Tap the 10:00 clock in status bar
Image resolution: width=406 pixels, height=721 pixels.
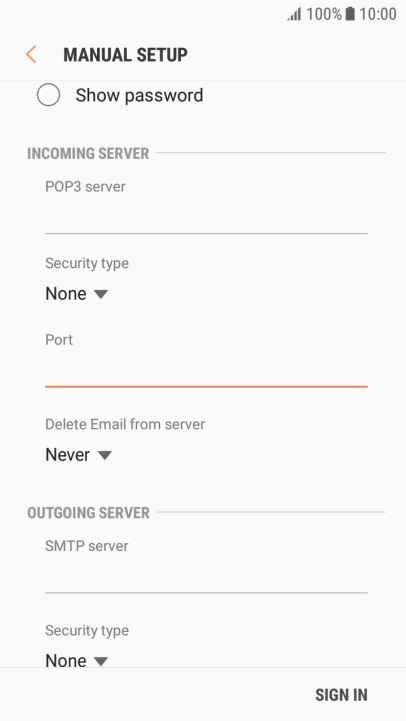pyautogui.click(x=377, y=14)
